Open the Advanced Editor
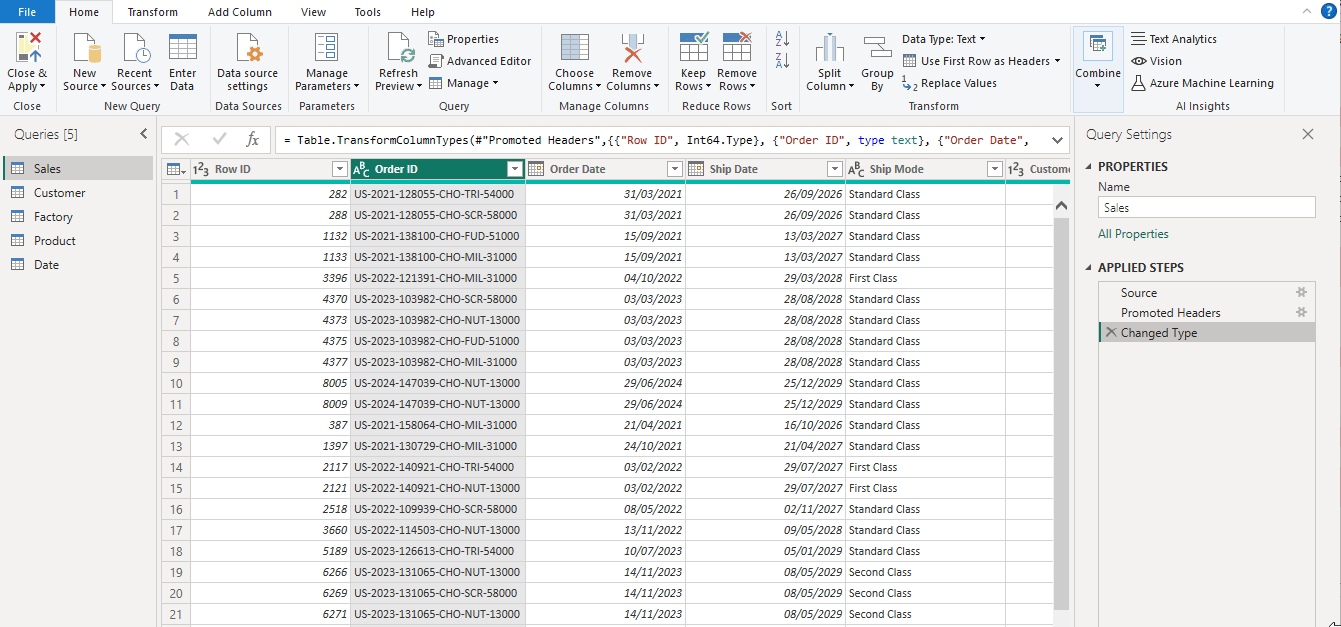The height and width of the screenshot is (627, 1341). pos(480,61)
